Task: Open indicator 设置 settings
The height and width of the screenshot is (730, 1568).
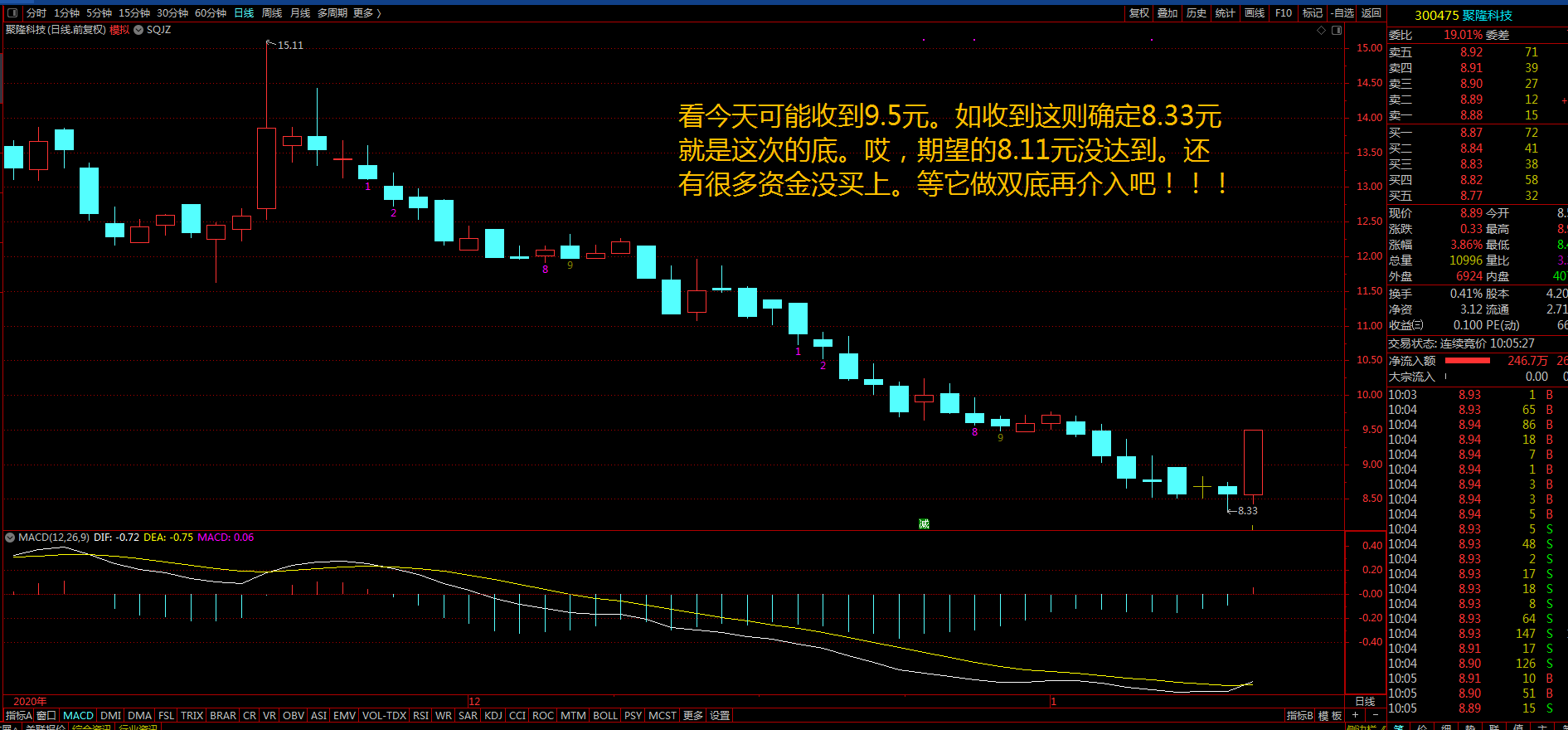Action: 720,715
